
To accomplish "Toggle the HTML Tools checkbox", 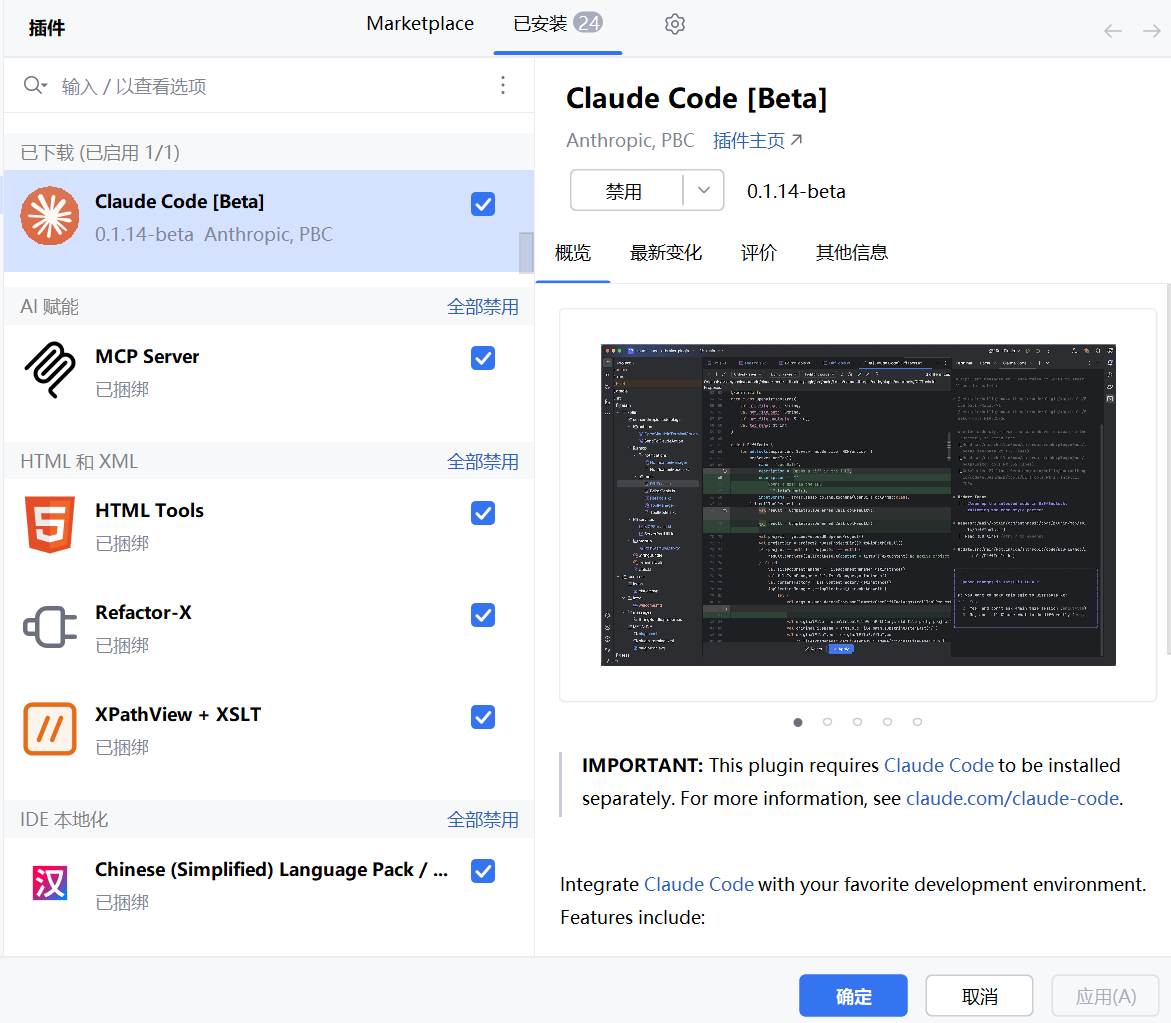I will (x=483, y=513).
